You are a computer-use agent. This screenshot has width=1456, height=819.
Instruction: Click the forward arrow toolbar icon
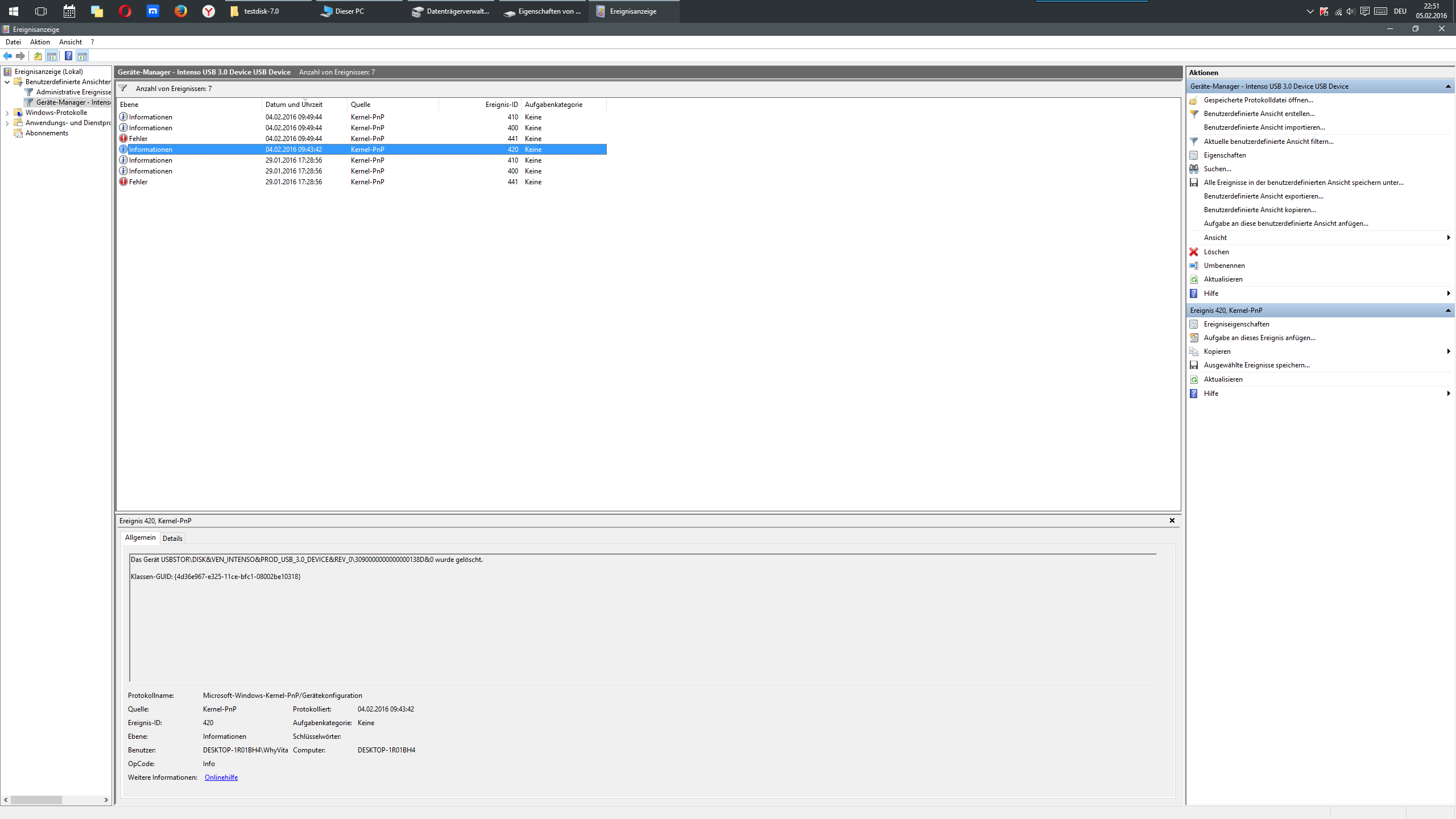20,56
